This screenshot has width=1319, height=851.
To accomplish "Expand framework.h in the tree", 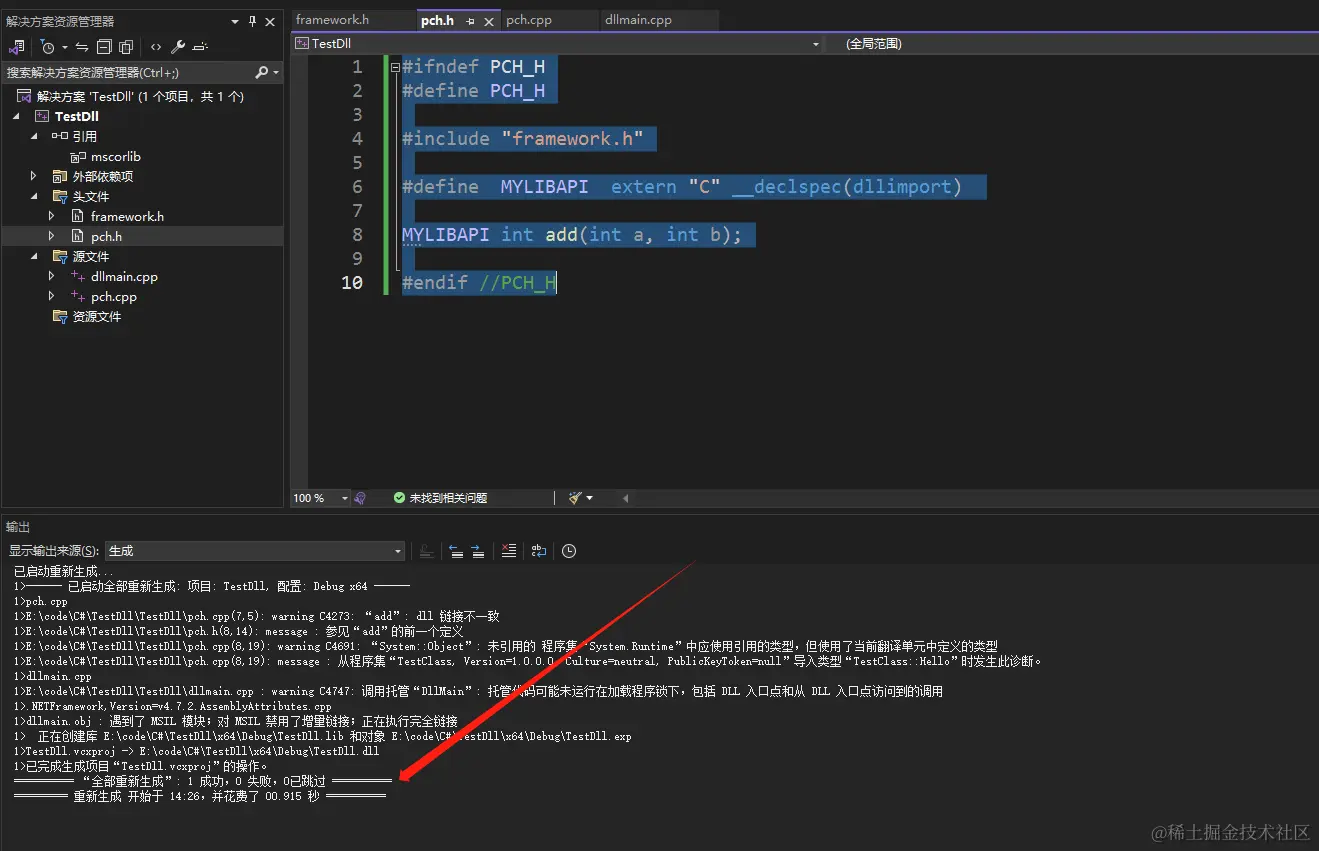I will coord(52,216).
